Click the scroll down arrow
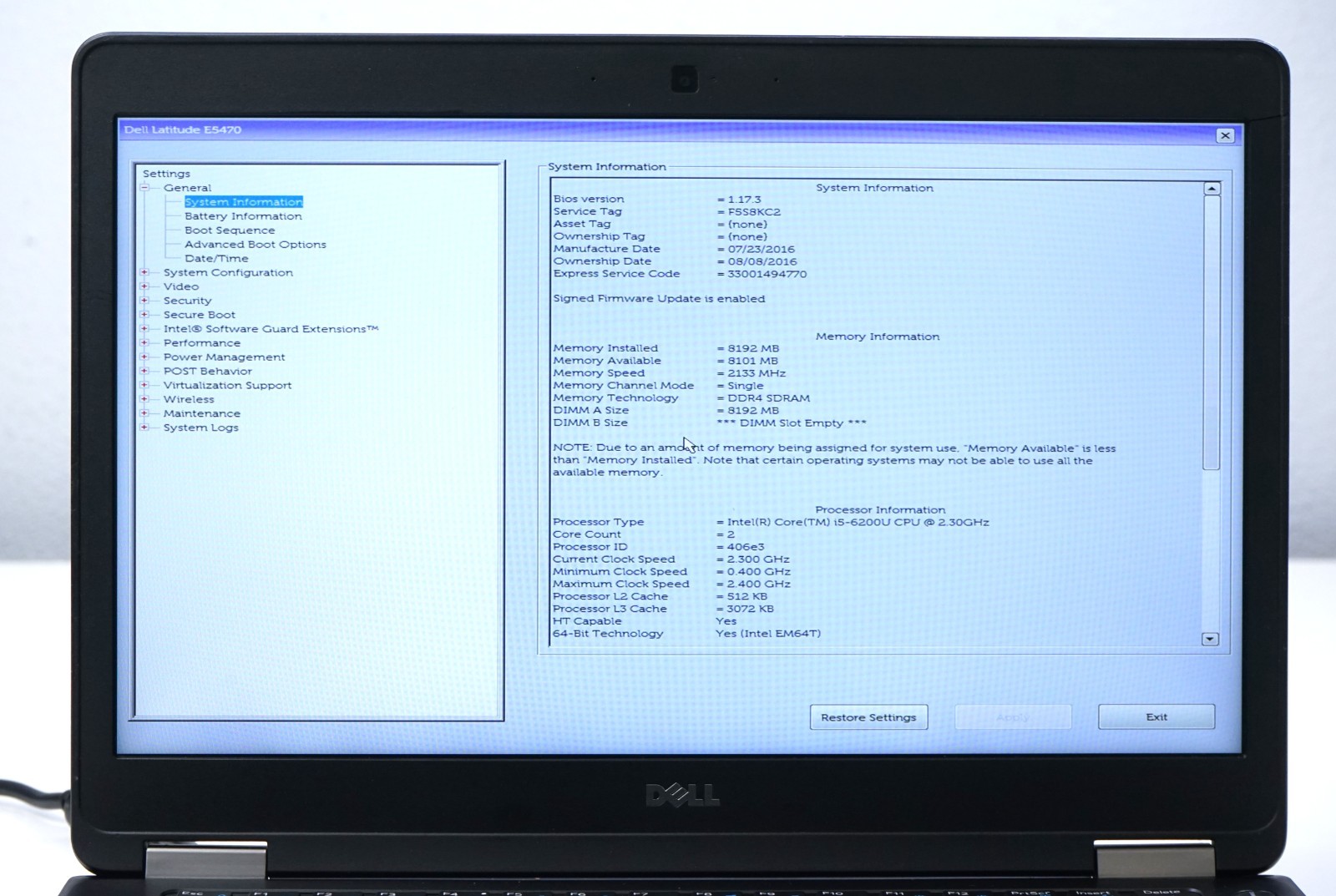 (x=1210, y=639)
